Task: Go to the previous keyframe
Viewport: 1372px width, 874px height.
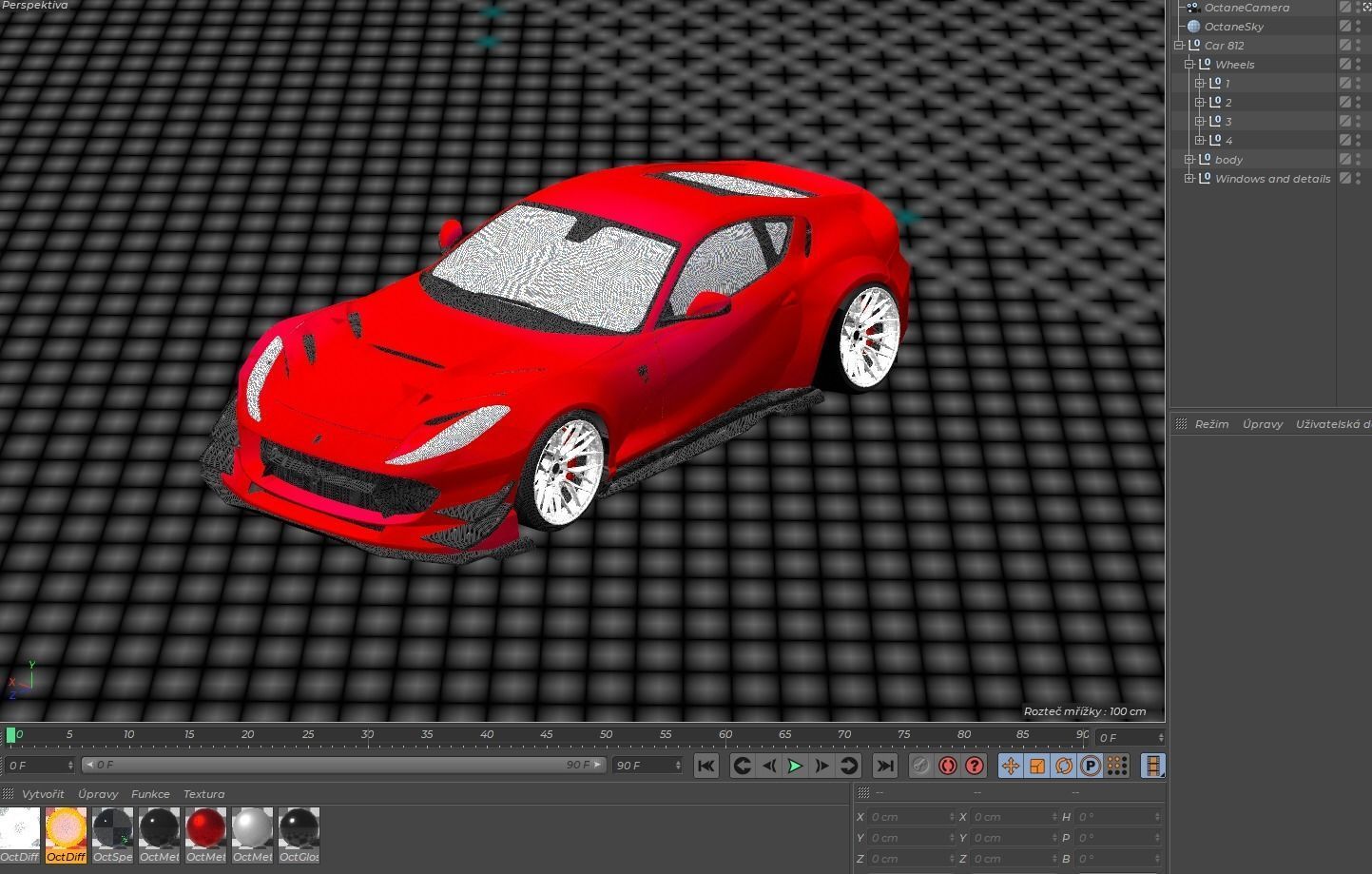Action: click(x=743, y=766)
